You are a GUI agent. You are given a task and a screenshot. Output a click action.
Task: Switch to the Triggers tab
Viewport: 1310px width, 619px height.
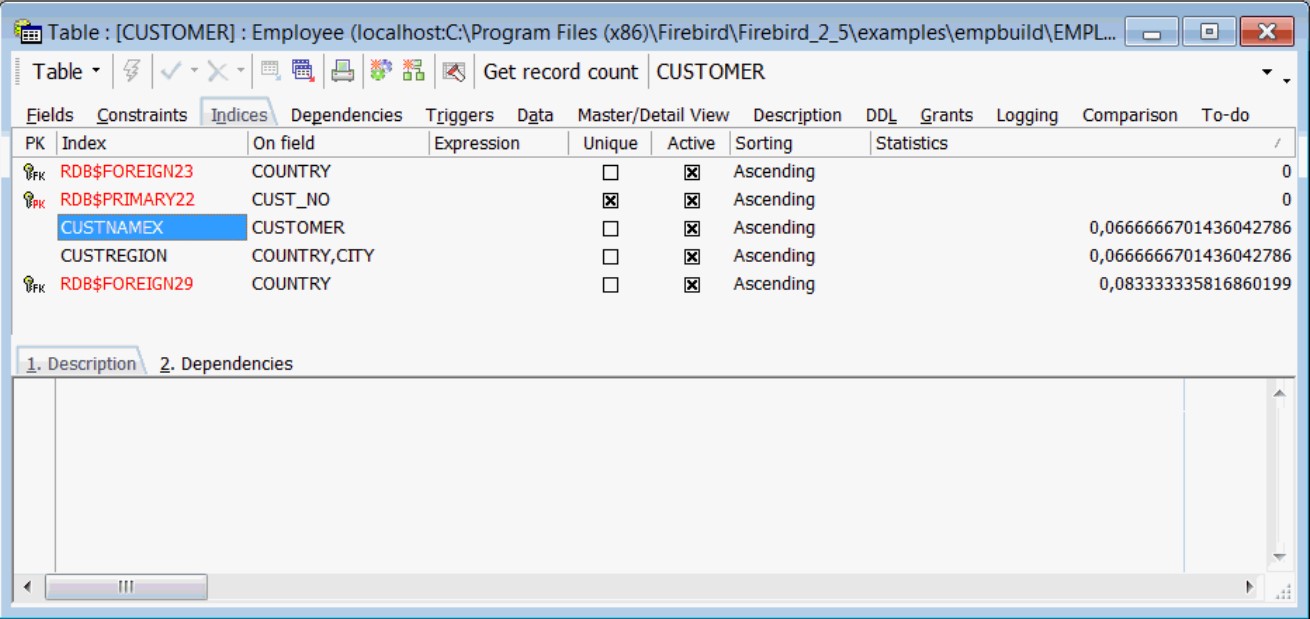pos(459,115)
